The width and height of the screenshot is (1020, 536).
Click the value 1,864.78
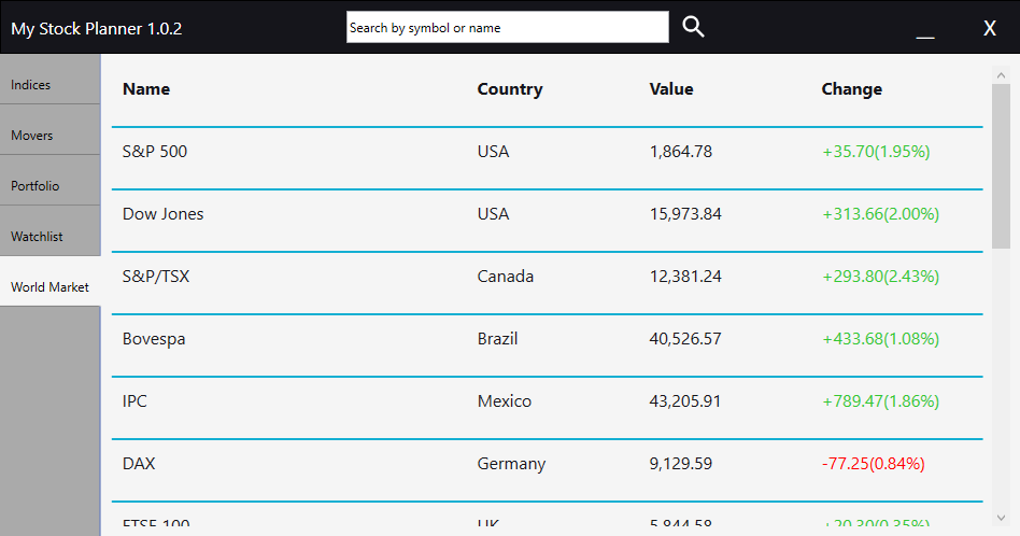pyautogui.click(x=681, y=152)
